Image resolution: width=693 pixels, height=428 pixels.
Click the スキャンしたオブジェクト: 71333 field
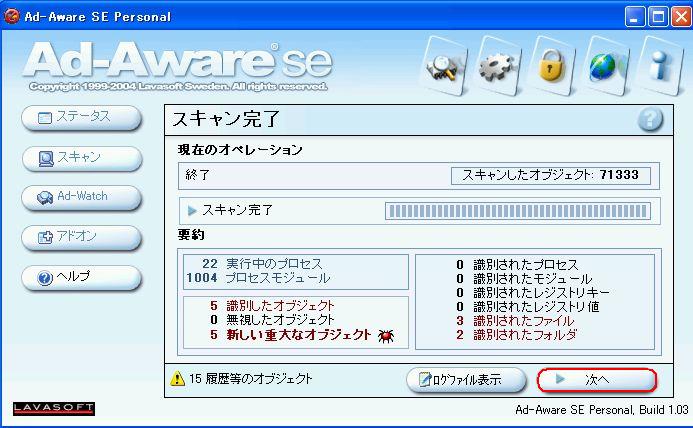[551, 175]
